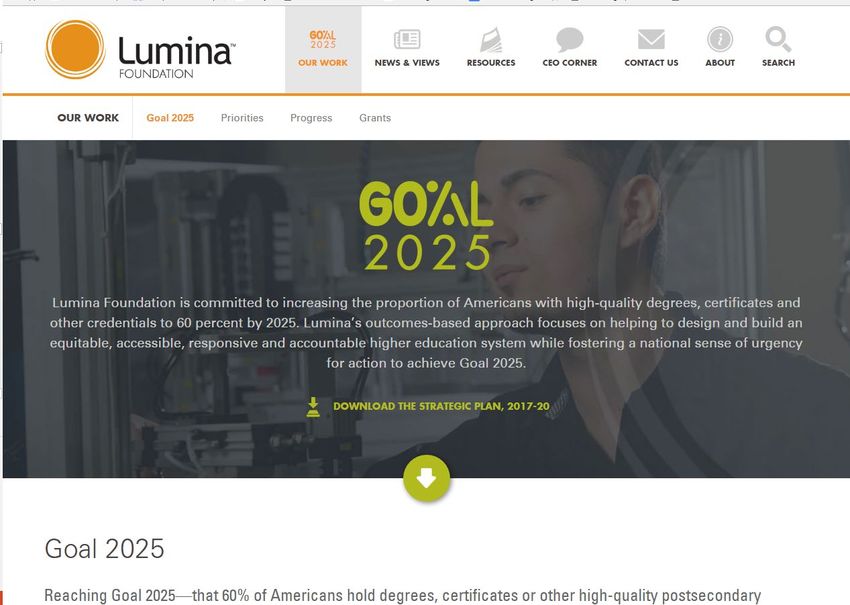This screenshot has height=605, width=850.
Task: Open the Goal 2025 Our Work icon
Action: click(x=323, y=40)
